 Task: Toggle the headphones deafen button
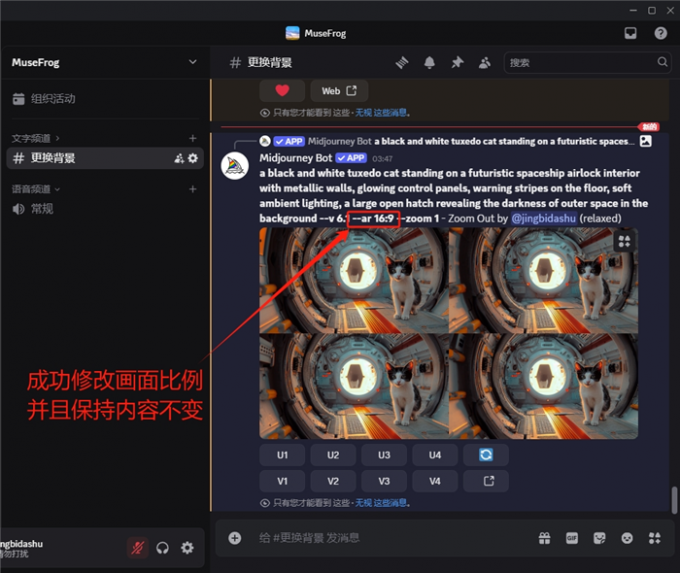pos(162,548)
